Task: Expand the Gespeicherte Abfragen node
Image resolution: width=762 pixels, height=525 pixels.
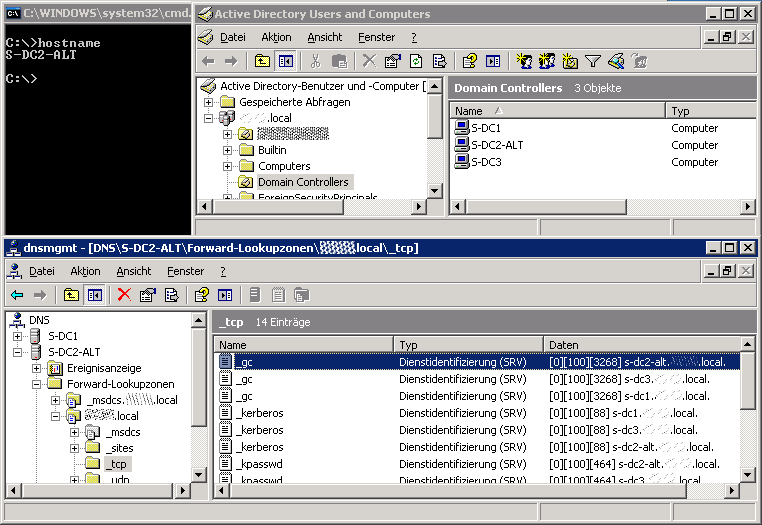Action: click(x=208, y=102)
